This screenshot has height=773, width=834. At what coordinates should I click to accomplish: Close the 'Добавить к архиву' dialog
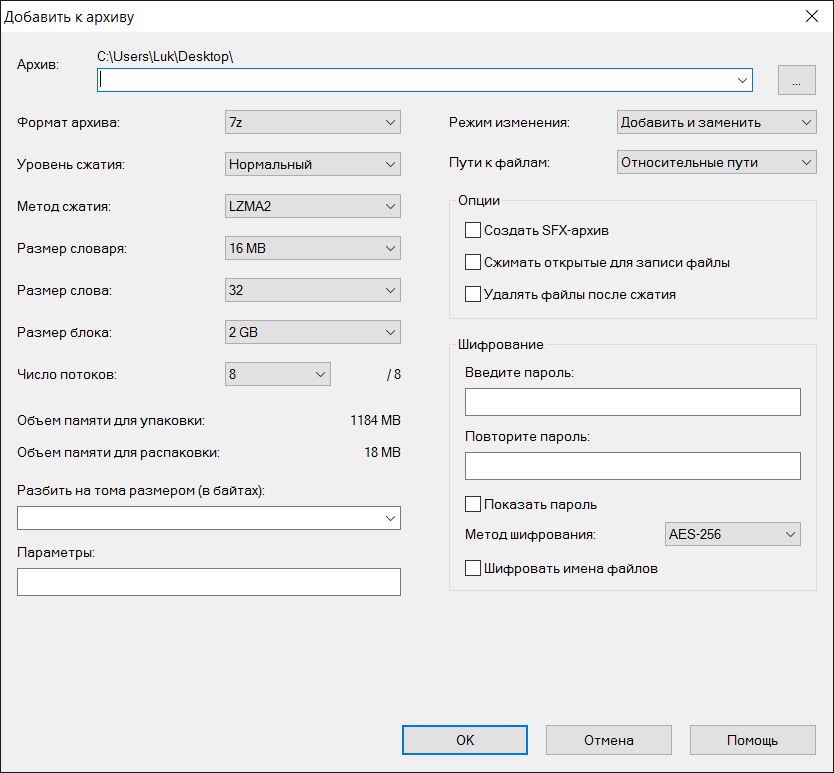point(812,16)
